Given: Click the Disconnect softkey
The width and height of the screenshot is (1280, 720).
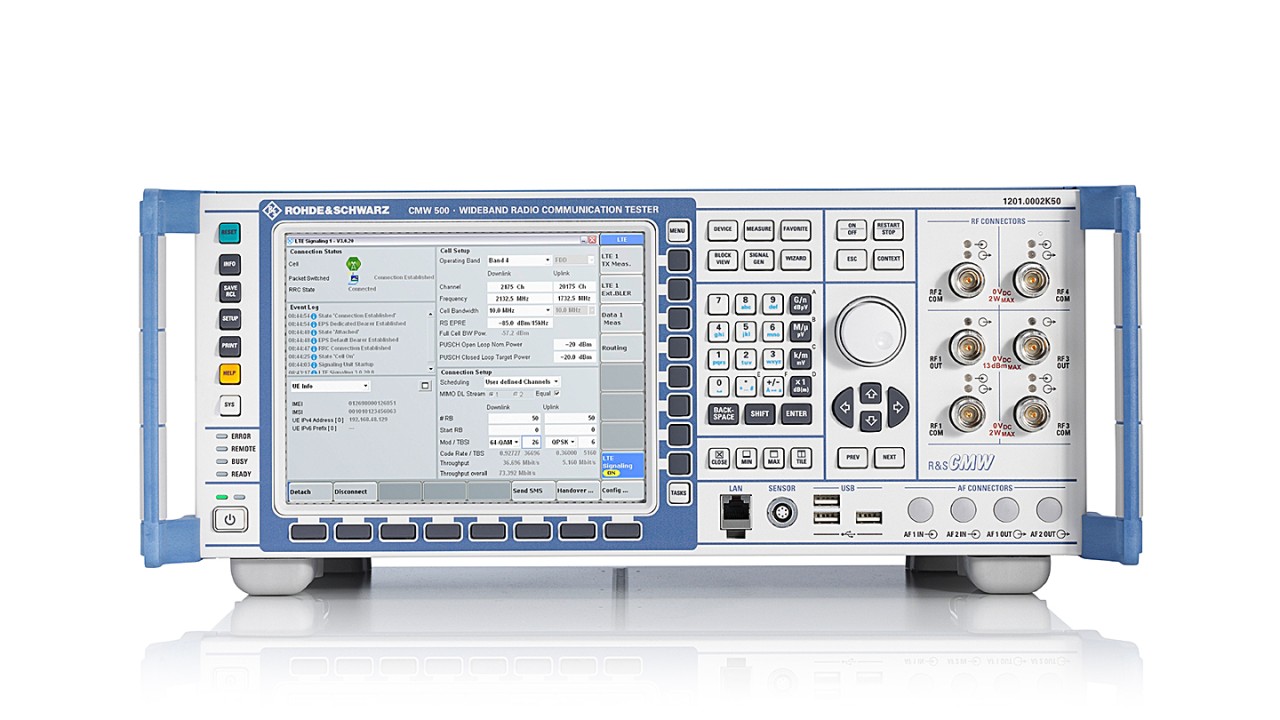Looking at the screenshot, I should point(355,492).
